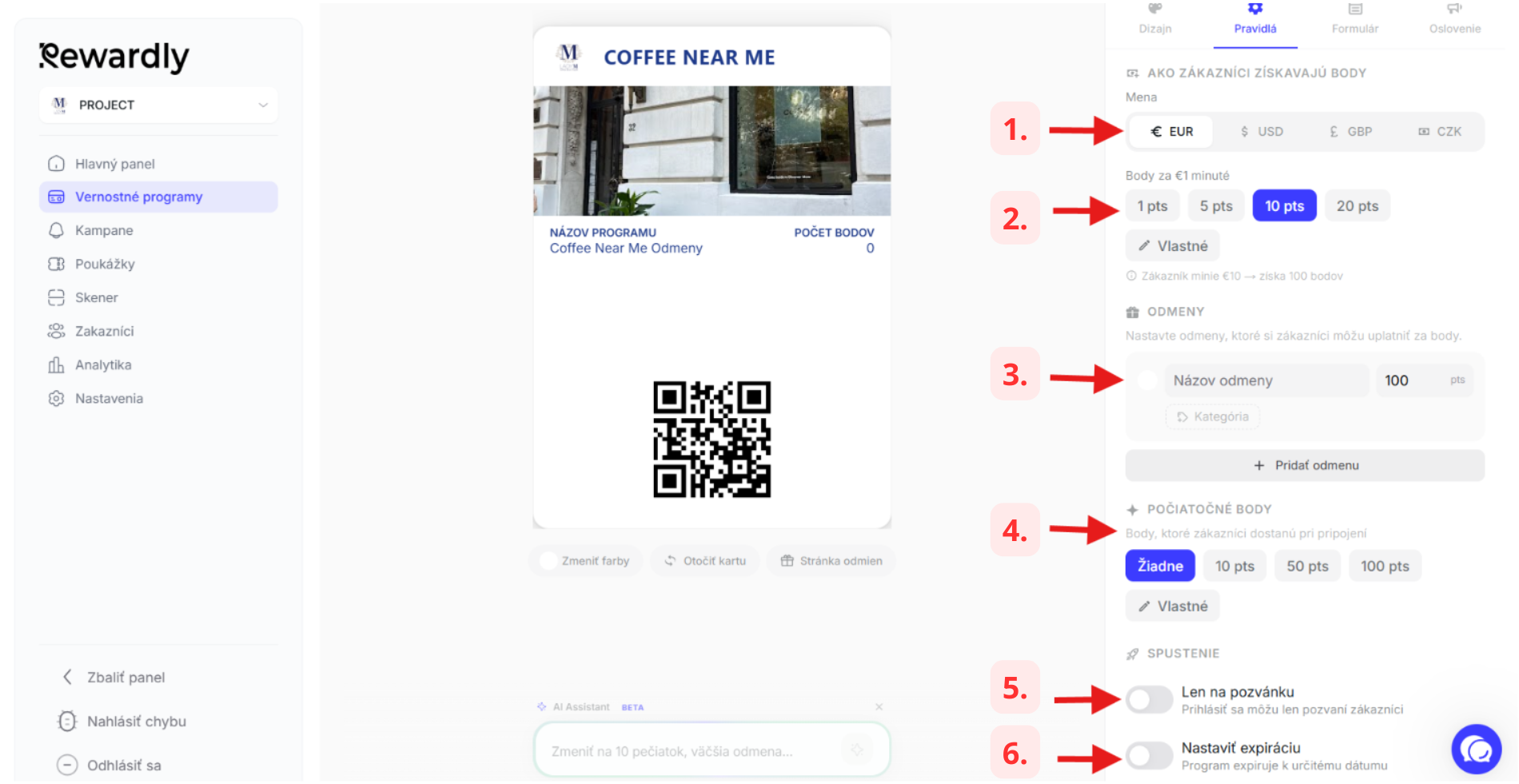Choose 10 pts per euro
Screen dimensions: 1519x784
coord(1285,206)
